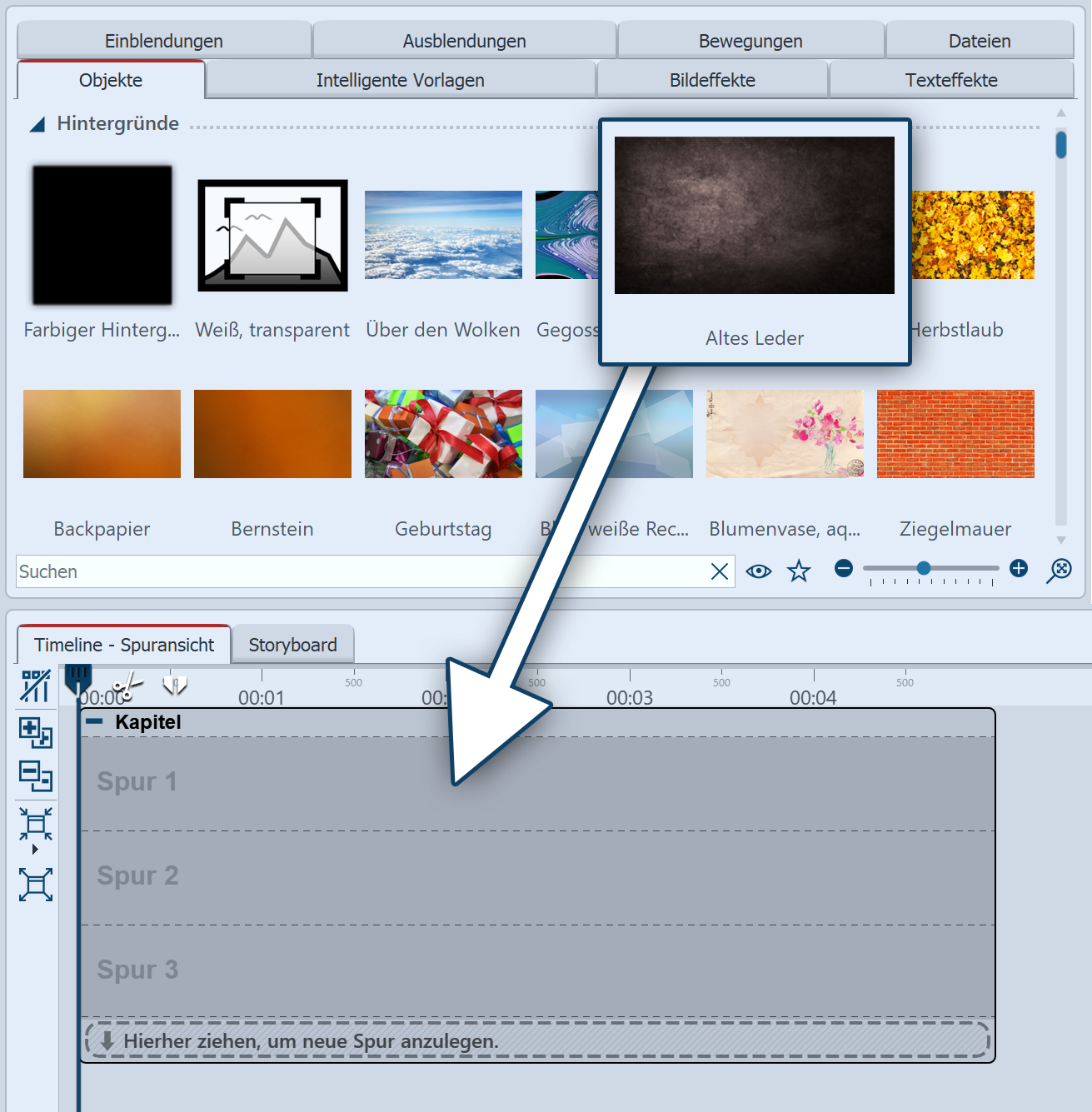Choose the Ziegelmauer brick background
This screenshot has width=1092, height=1112.
pyautogui.click(x=955, y=434)
